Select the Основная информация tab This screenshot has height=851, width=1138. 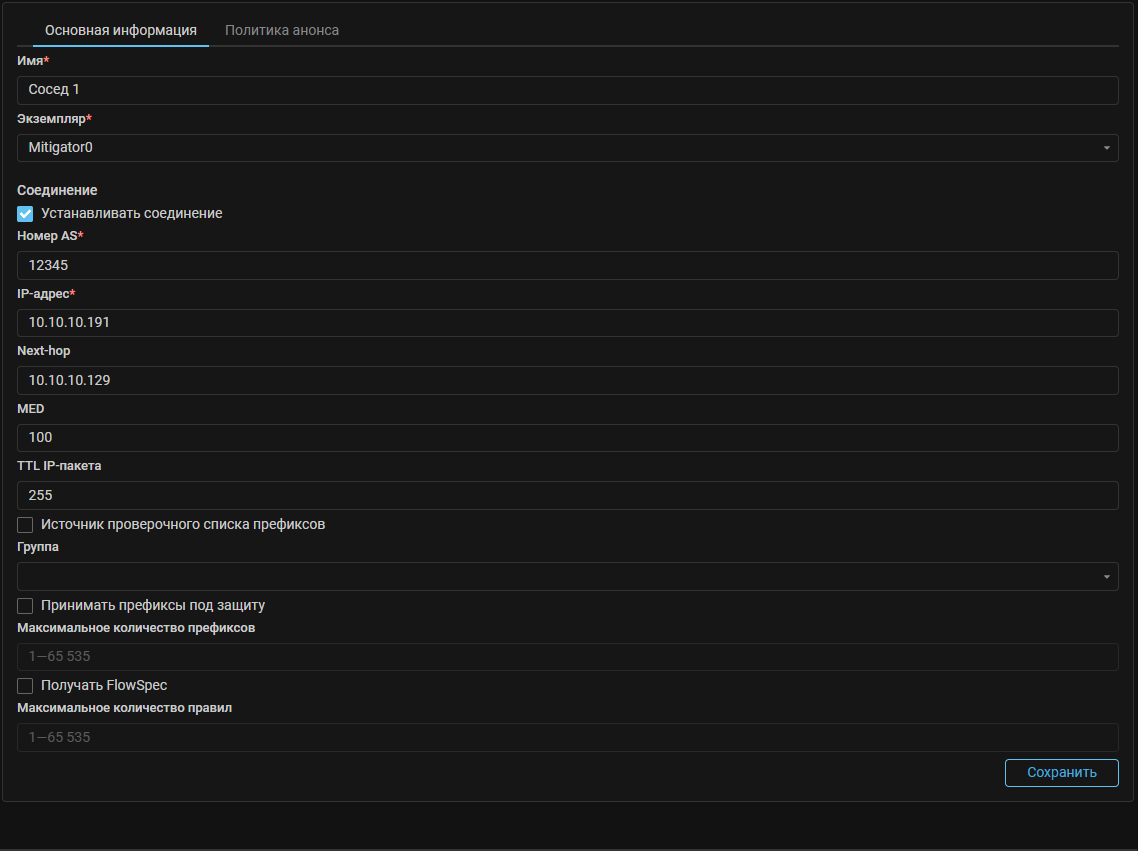click(x=121, y=30)
